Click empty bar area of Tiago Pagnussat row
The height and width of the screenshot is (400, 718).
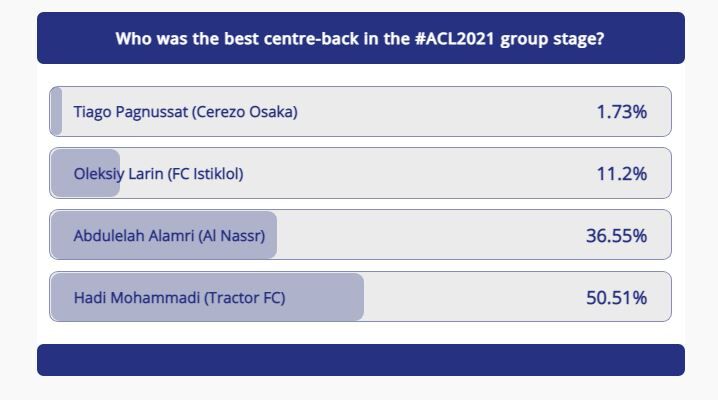pyautogui.click(x=450, y=112)
